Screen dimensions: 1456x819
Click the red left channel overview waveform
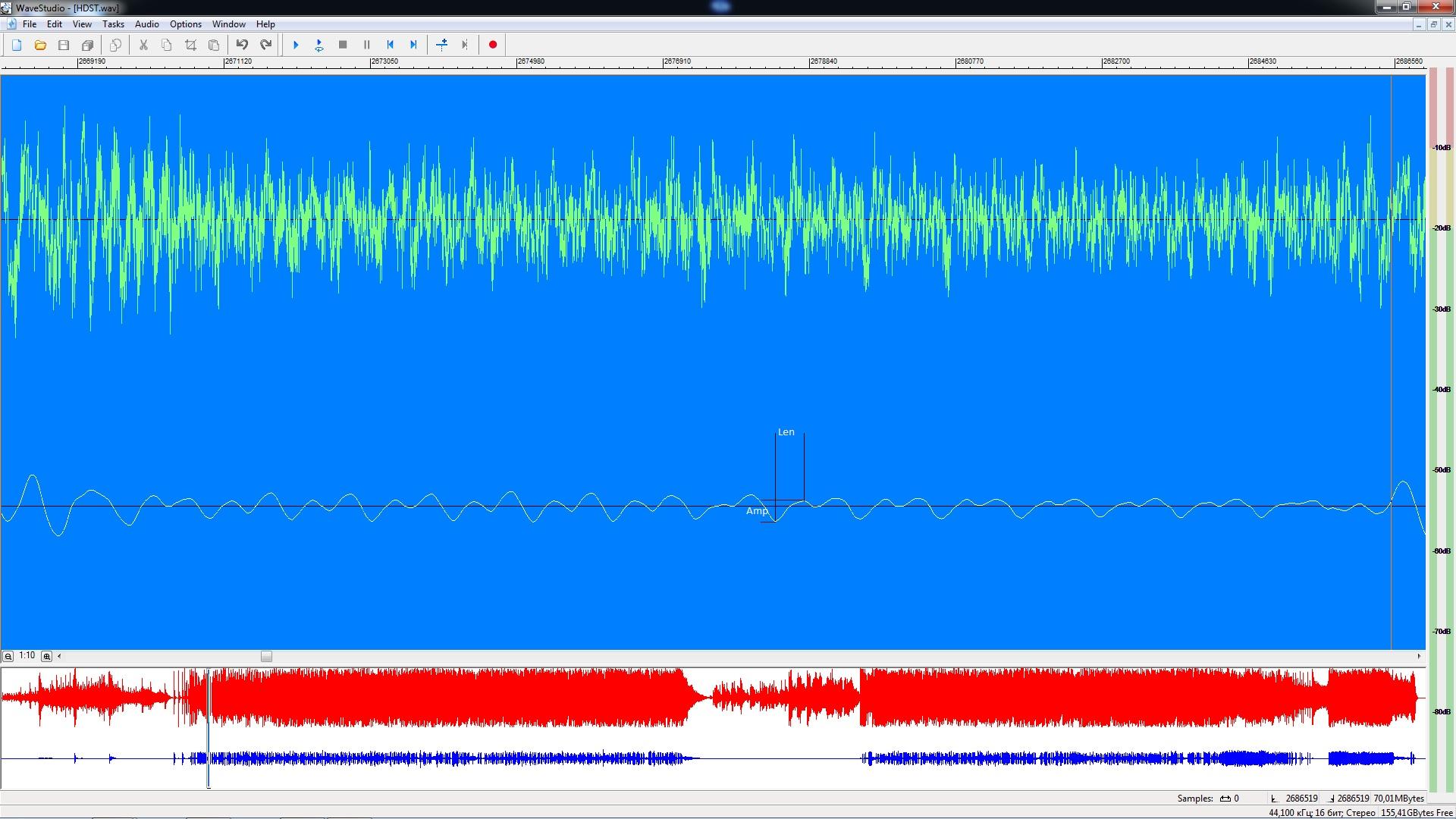[x=713, y=698]
